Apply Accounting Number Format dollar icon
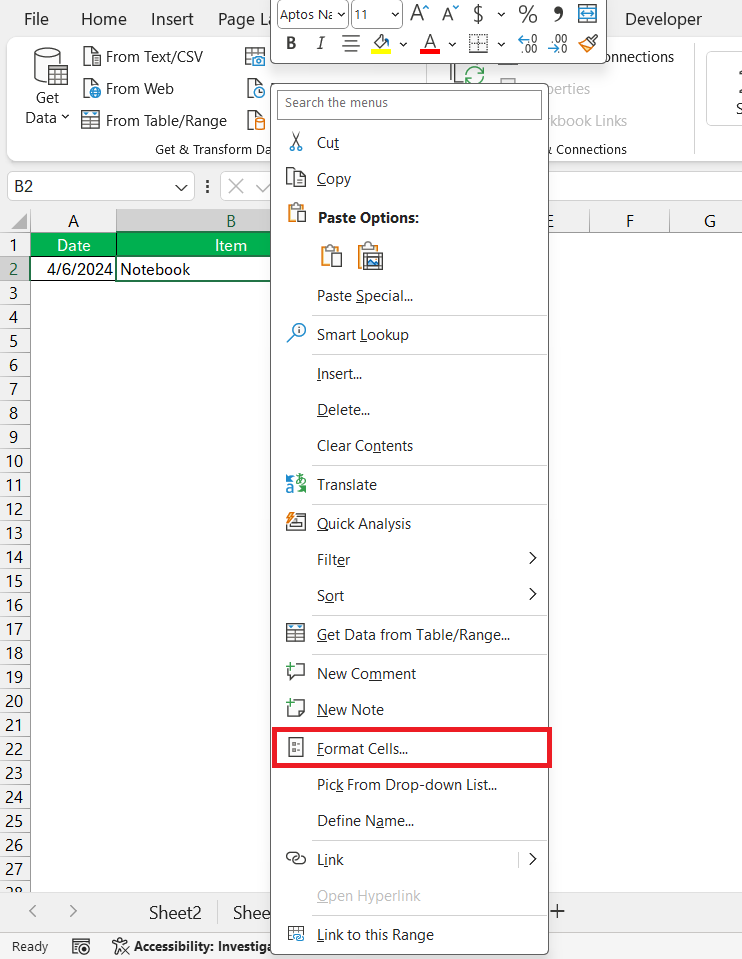742x959 pixels. click(478, 13)
